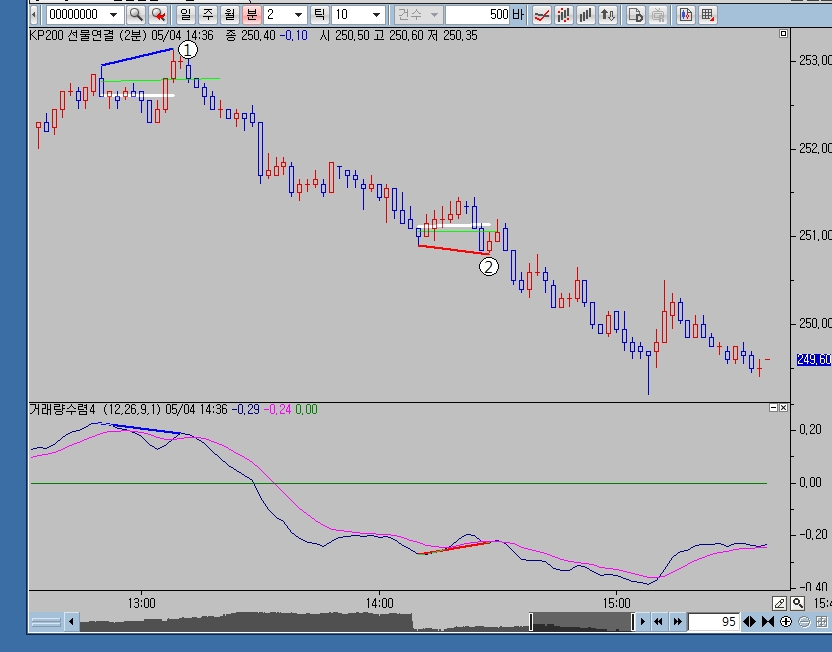Image resolution: width=832 pixels, height=652 pixels.
Task: Click the fast-forward button on chart scrollbar
Action: 678,622
